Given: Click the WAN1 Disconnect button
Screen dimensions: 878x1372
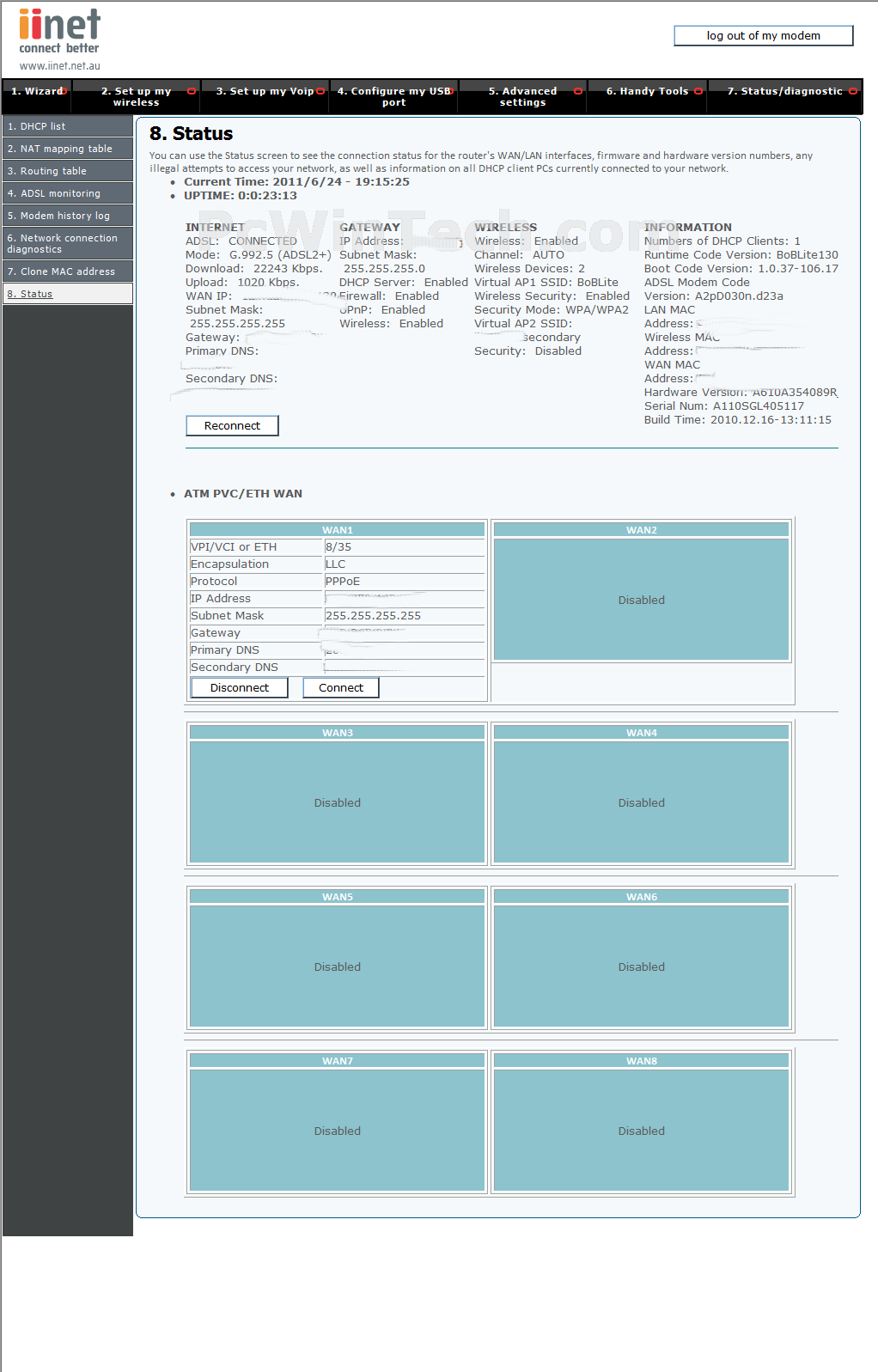Looking at the screenshot, I should [x=239, y=688].
